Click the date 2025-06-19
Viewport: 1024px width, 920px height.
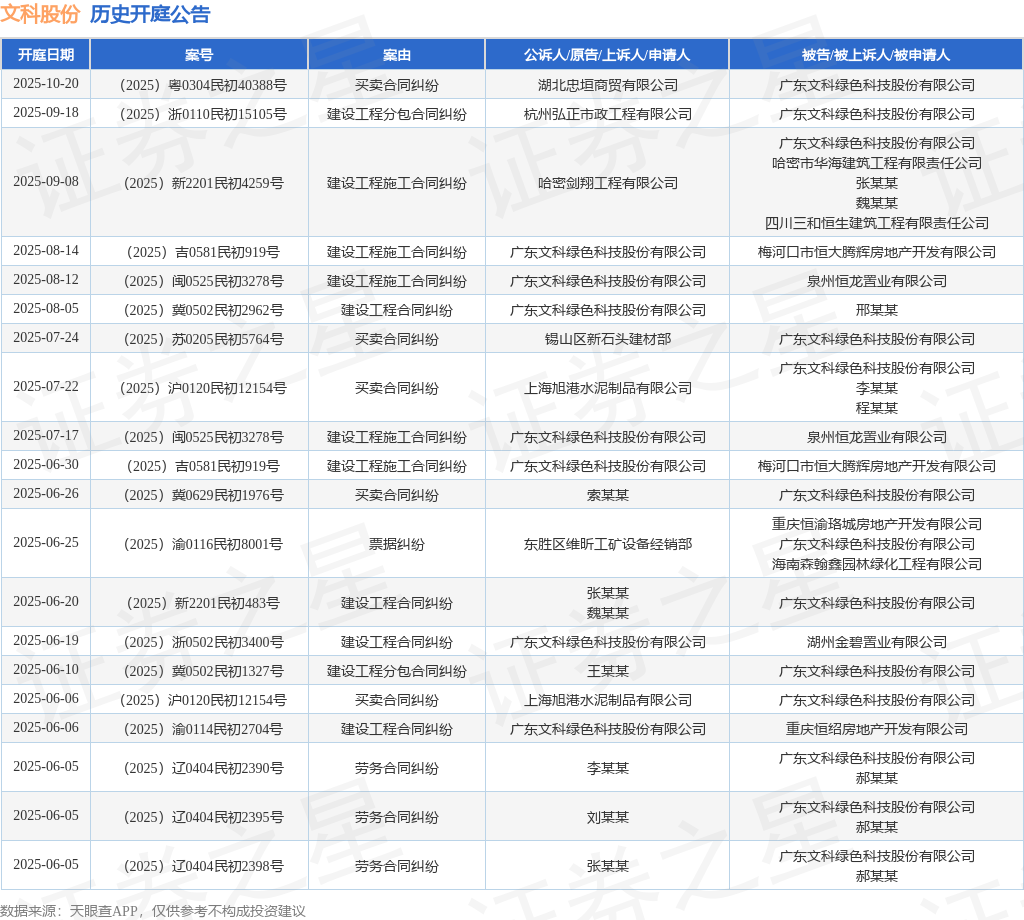[46, 641]
